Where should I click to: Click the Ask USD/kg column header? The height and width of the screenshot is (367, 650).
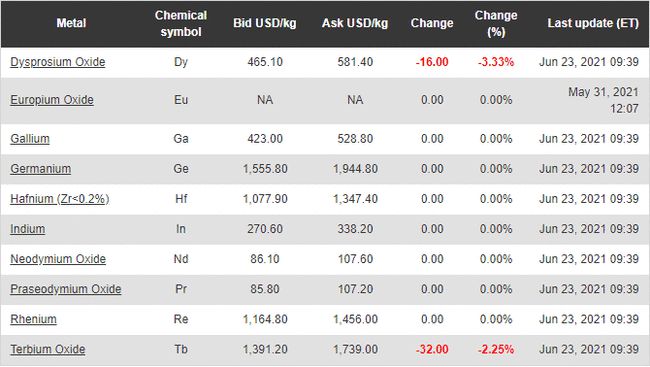(x=355, y=23)
